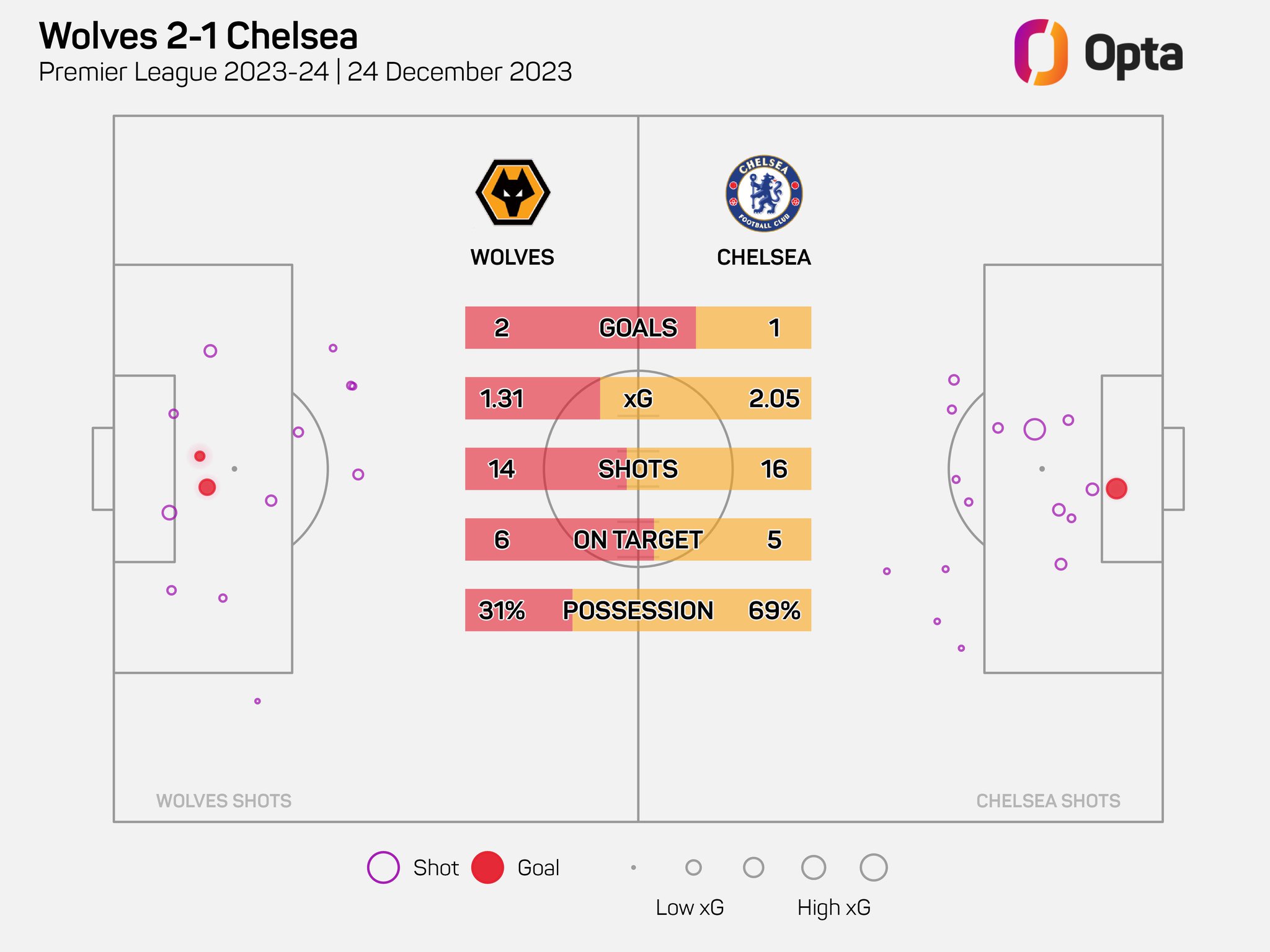Select the xG comparison bar
Screen dimensions: 1270x952
pos(637,399)
